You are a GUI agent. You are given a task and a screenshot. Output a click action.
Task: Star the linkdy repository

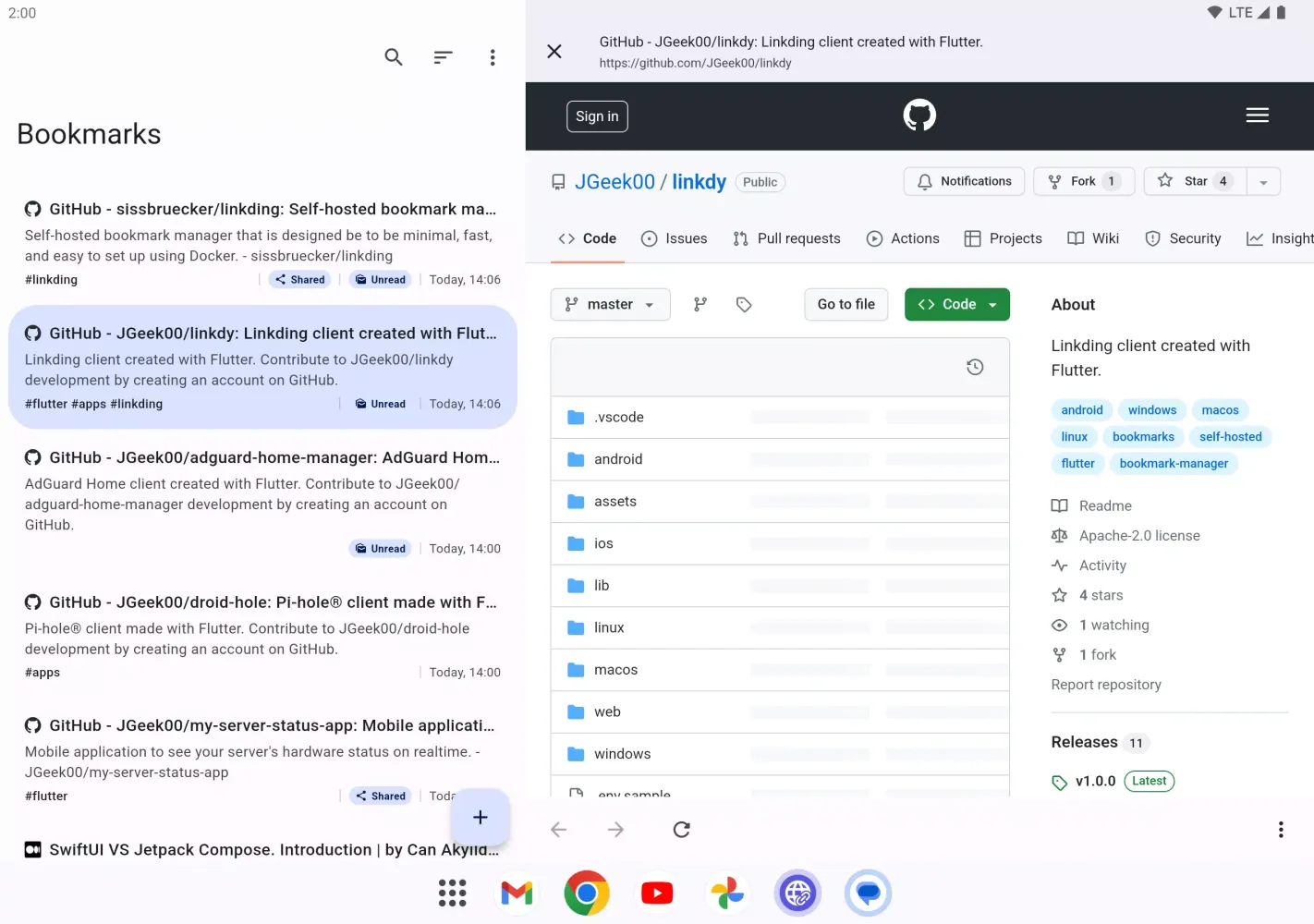(1195, 181)
